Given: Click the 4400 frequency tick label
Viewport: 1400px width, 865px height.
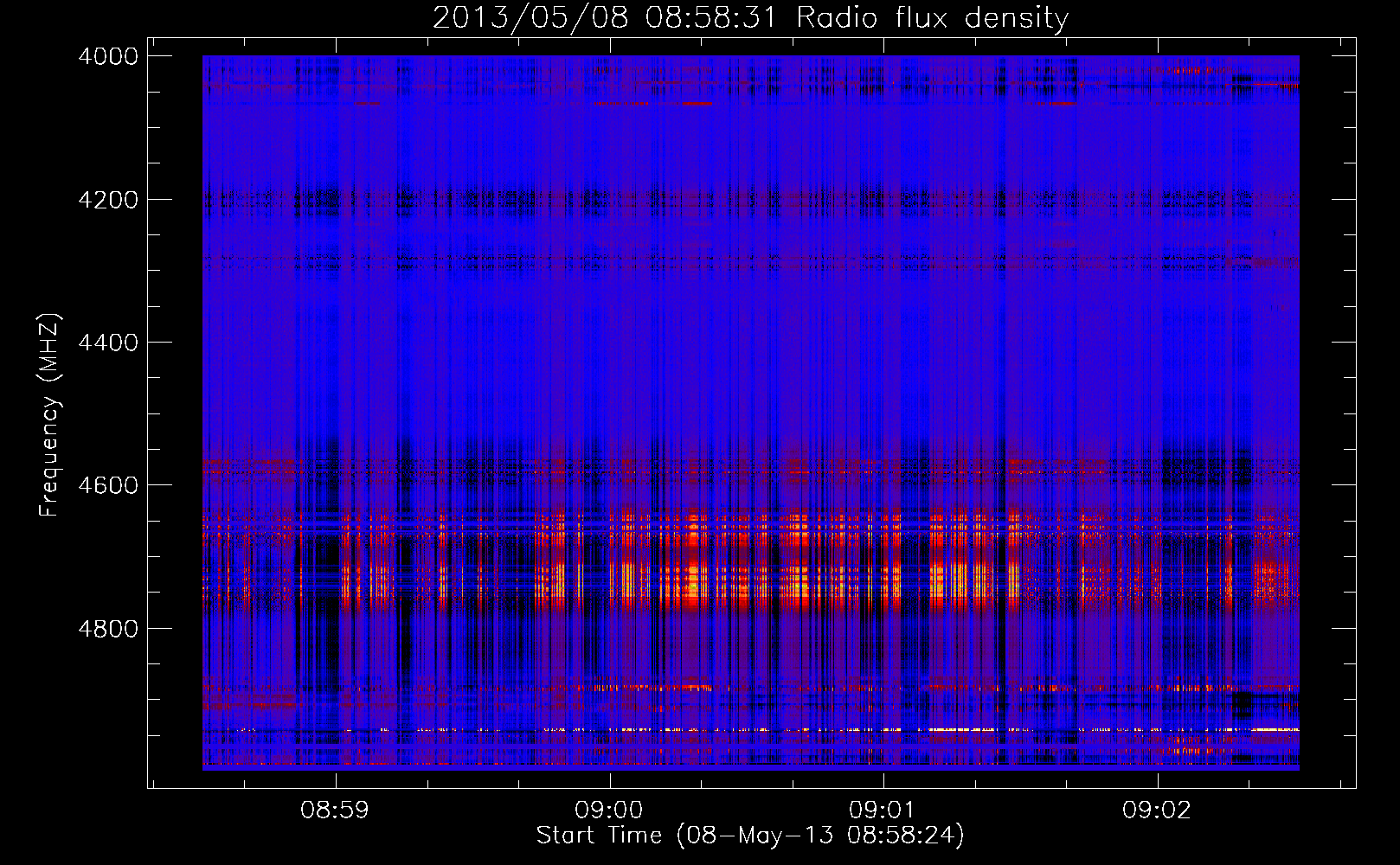Looking at the screenshot, I should (x=108, y=343).
